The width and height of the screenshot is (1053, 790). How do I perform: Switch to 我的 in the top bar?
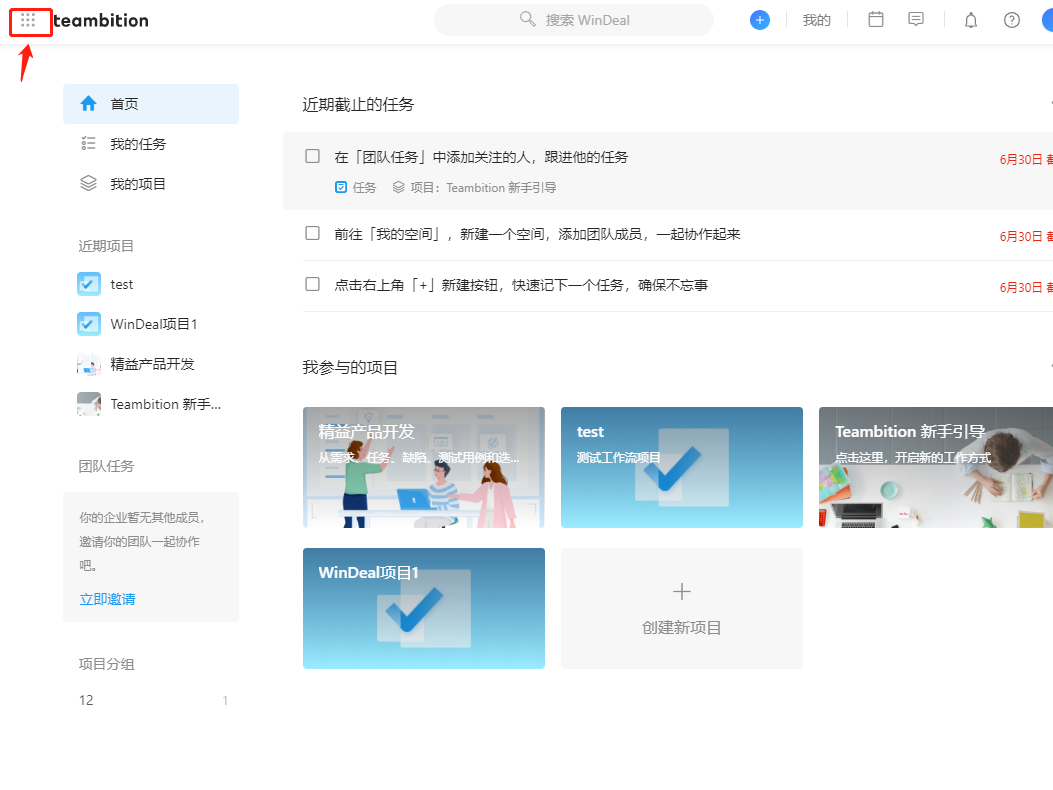click(x=816, y=19)
